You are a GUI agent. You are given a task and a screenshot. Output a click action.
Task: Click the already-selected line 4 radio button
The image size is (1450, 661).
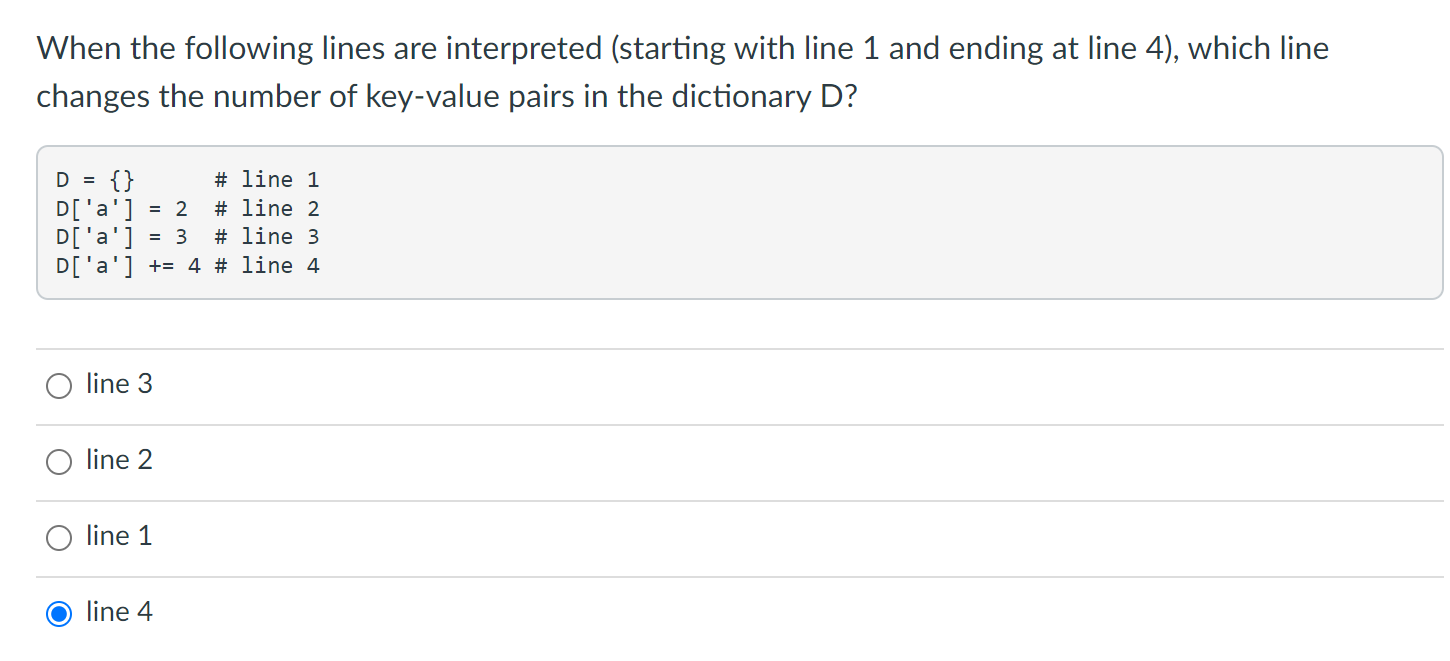click(58, 613)
